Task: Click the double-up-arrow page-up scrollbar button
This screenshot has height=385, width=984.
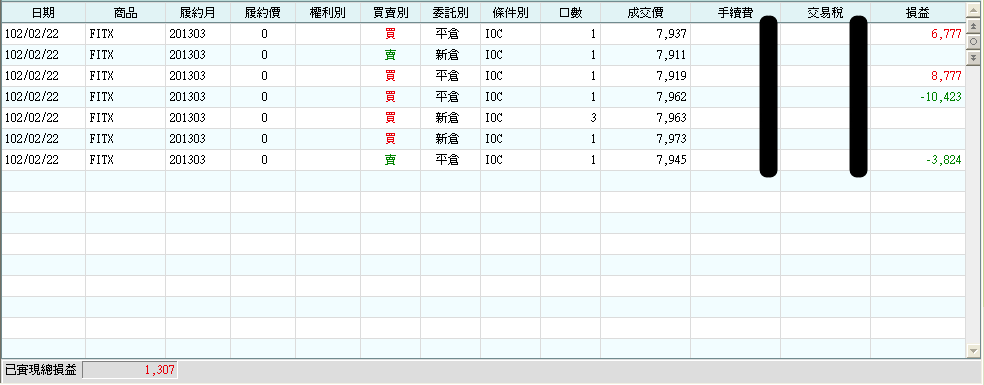Action: (973, 26)
